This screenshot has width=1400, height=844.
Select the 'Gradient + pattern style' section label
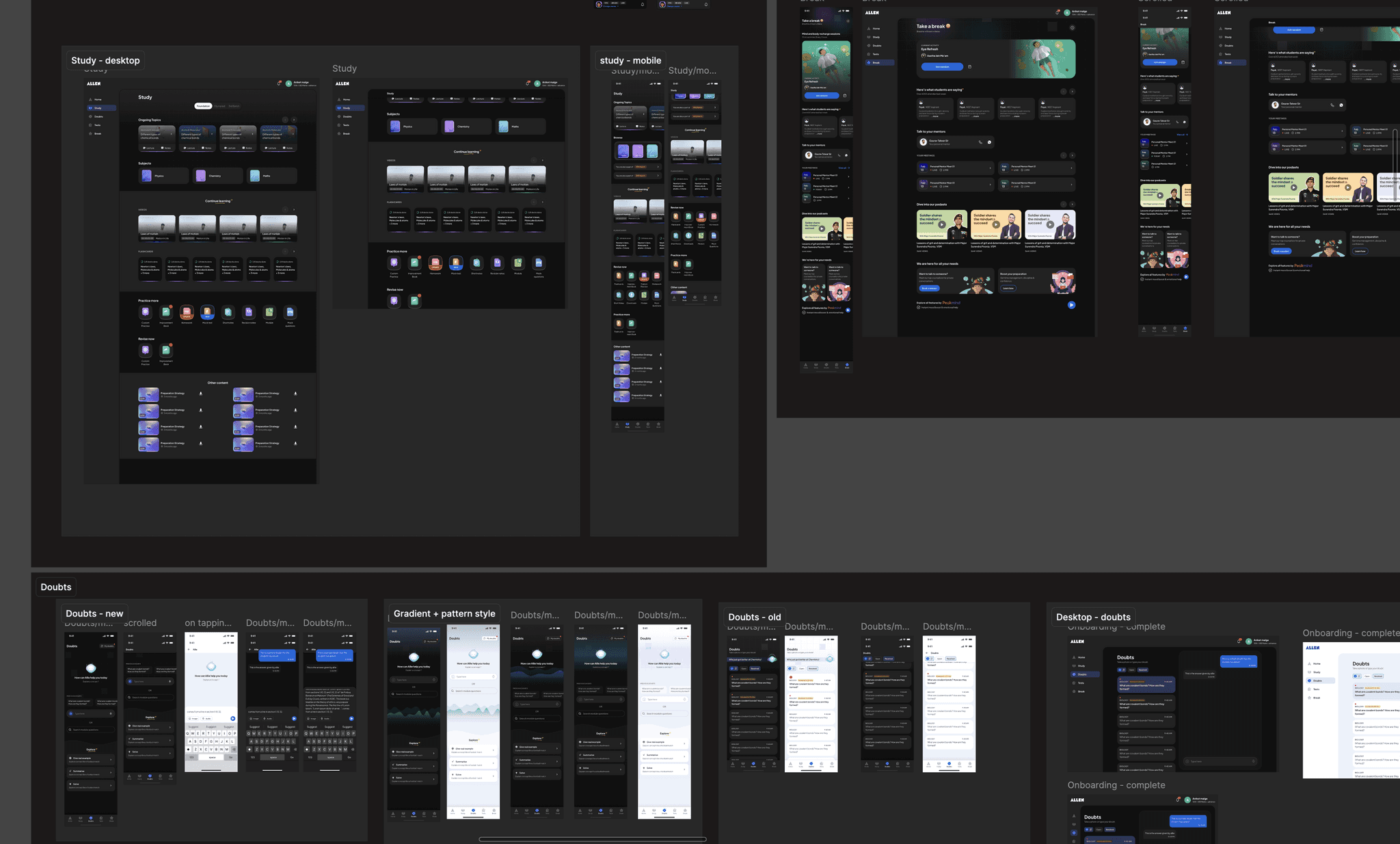click(444, 614)
